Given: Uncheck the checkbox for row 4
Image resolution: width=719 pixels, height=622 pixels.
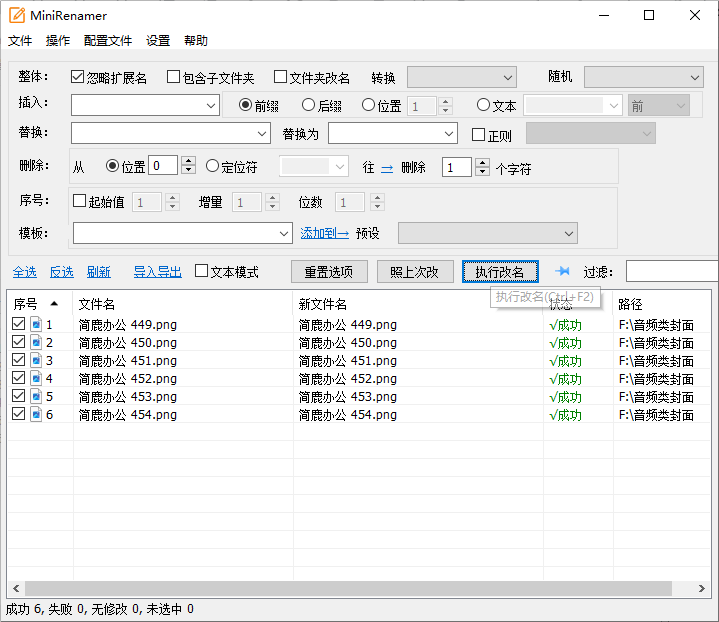Looking at the screenshot, I should tap(18, 378).
